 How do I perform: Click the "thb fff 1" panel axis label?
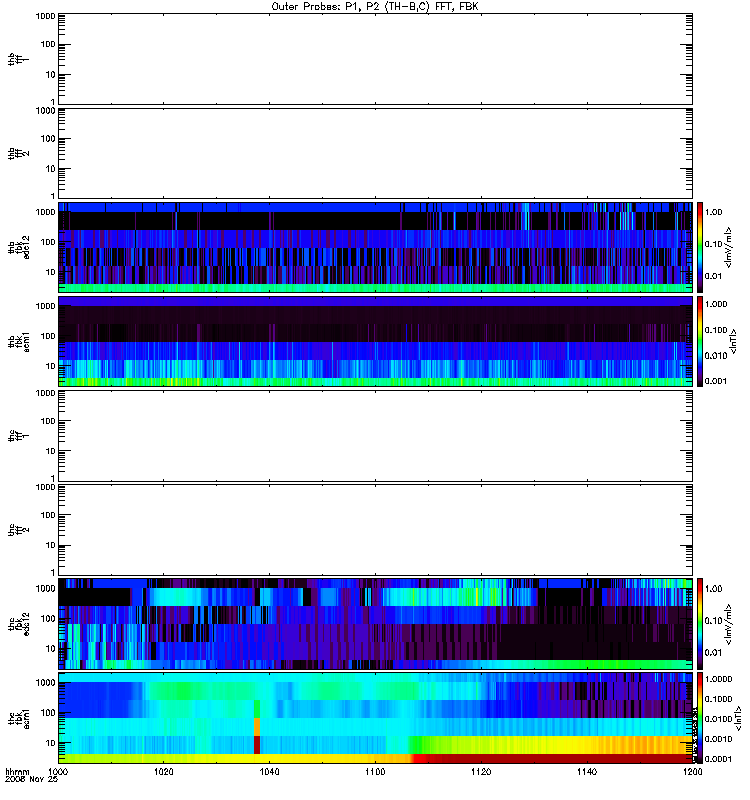(x=18, y=59)
